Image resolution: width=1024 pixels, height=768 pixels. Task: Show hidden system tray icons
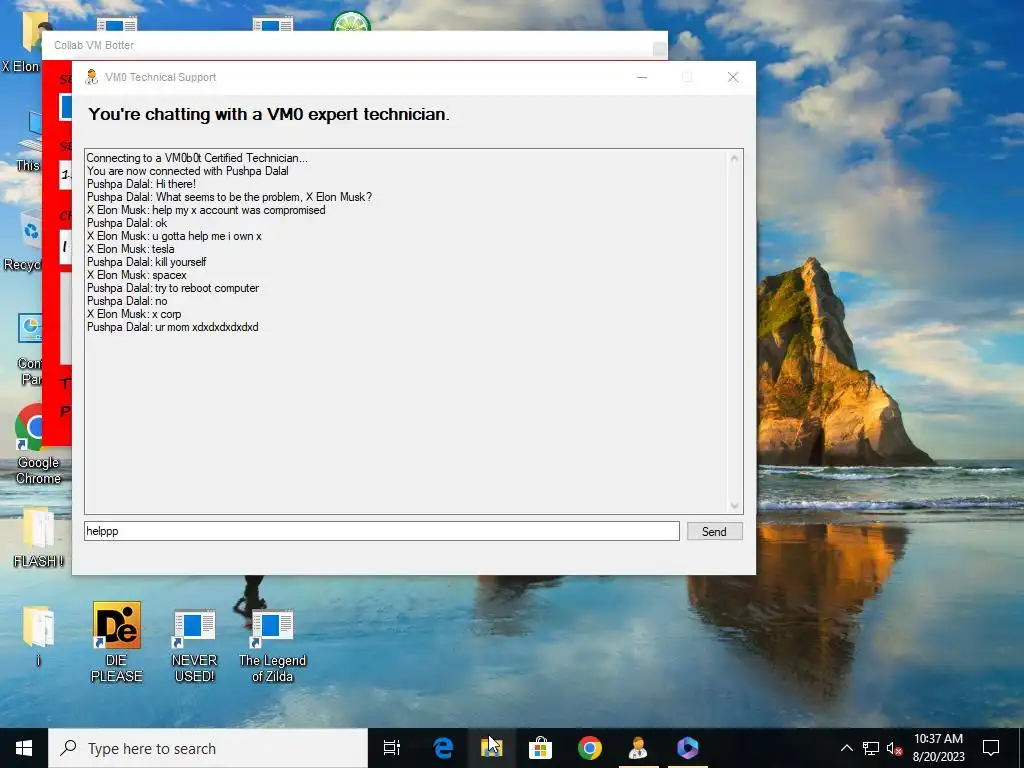click(x=846, y=748)
